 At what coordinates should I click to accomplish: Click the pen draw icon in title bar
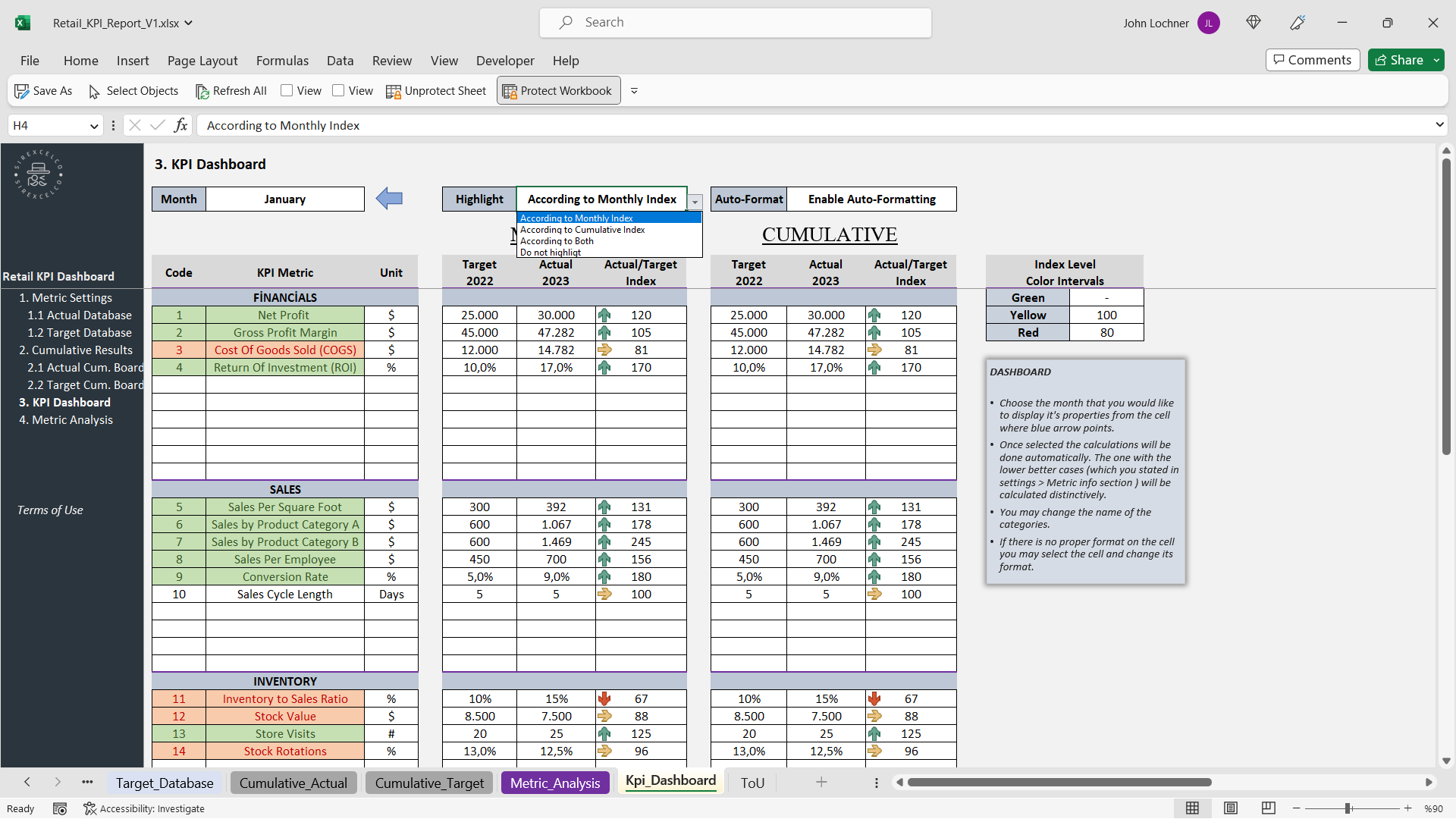(1298, 23)
